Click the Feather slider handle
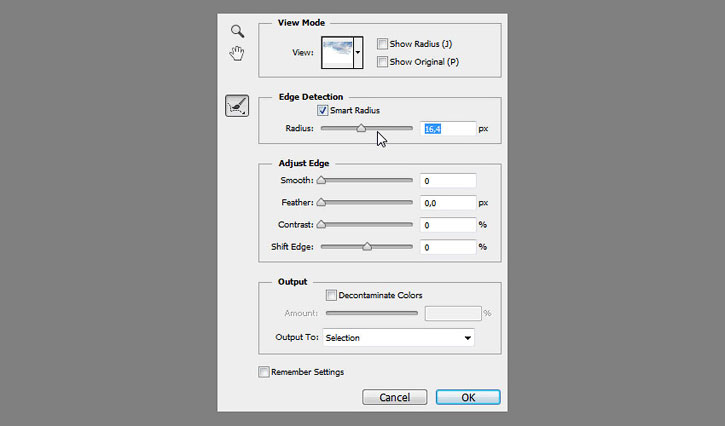 pyautogui.click(x=321, y=202)
